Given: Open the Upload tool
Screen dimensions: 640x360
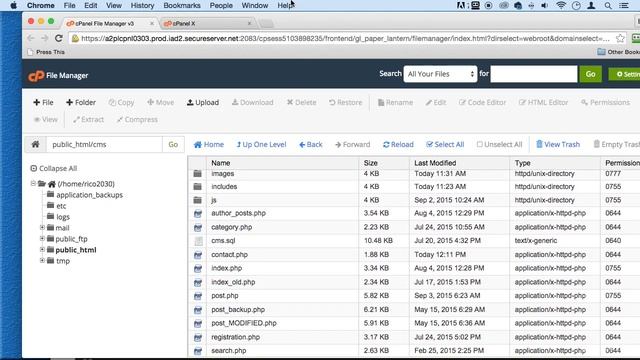Looking at the screenshot, I should (x=203, y=102).
